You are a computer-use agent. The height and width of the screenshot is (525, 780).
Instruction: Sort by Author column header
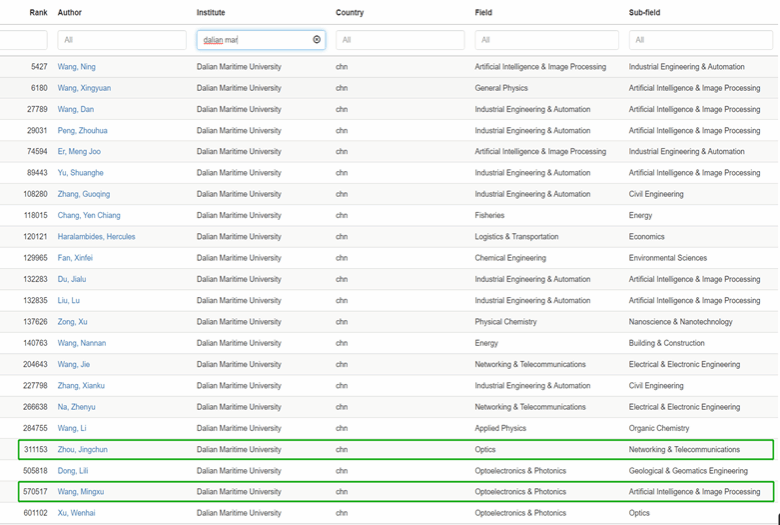pyautogui.click(x=70, y=13)
